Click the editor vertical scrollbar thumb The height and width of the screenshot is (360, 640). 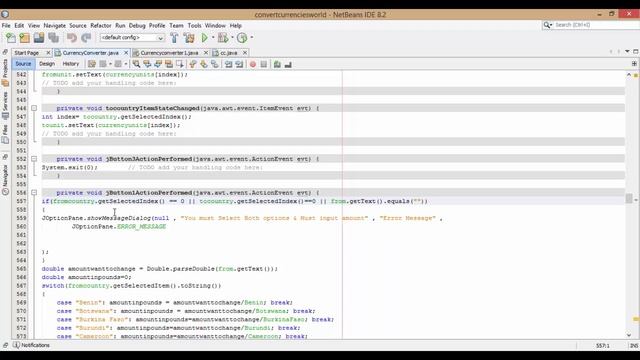[629, 198]
